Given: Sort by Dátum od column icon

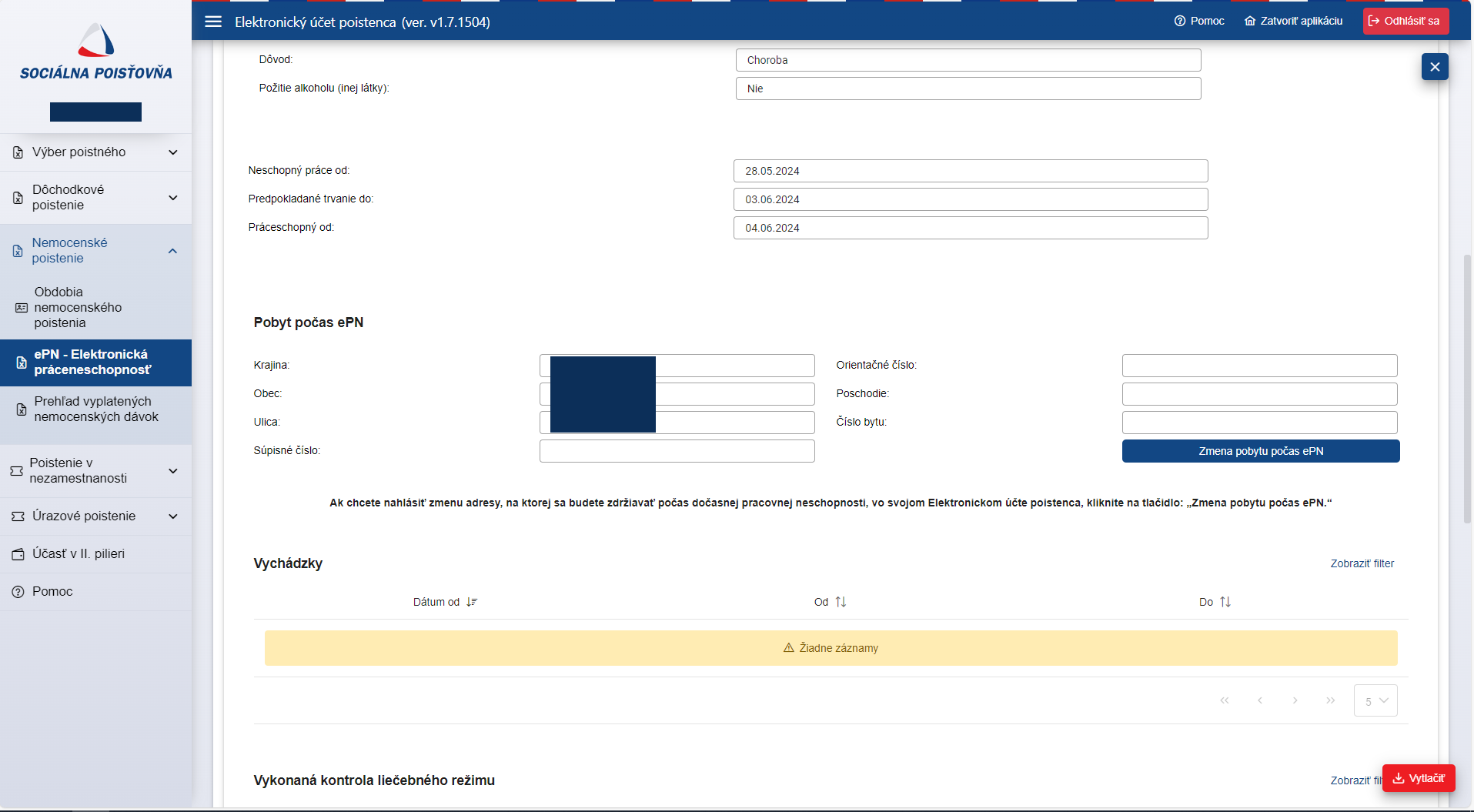Looking at the screenshot, I should [x=472, y=602].
